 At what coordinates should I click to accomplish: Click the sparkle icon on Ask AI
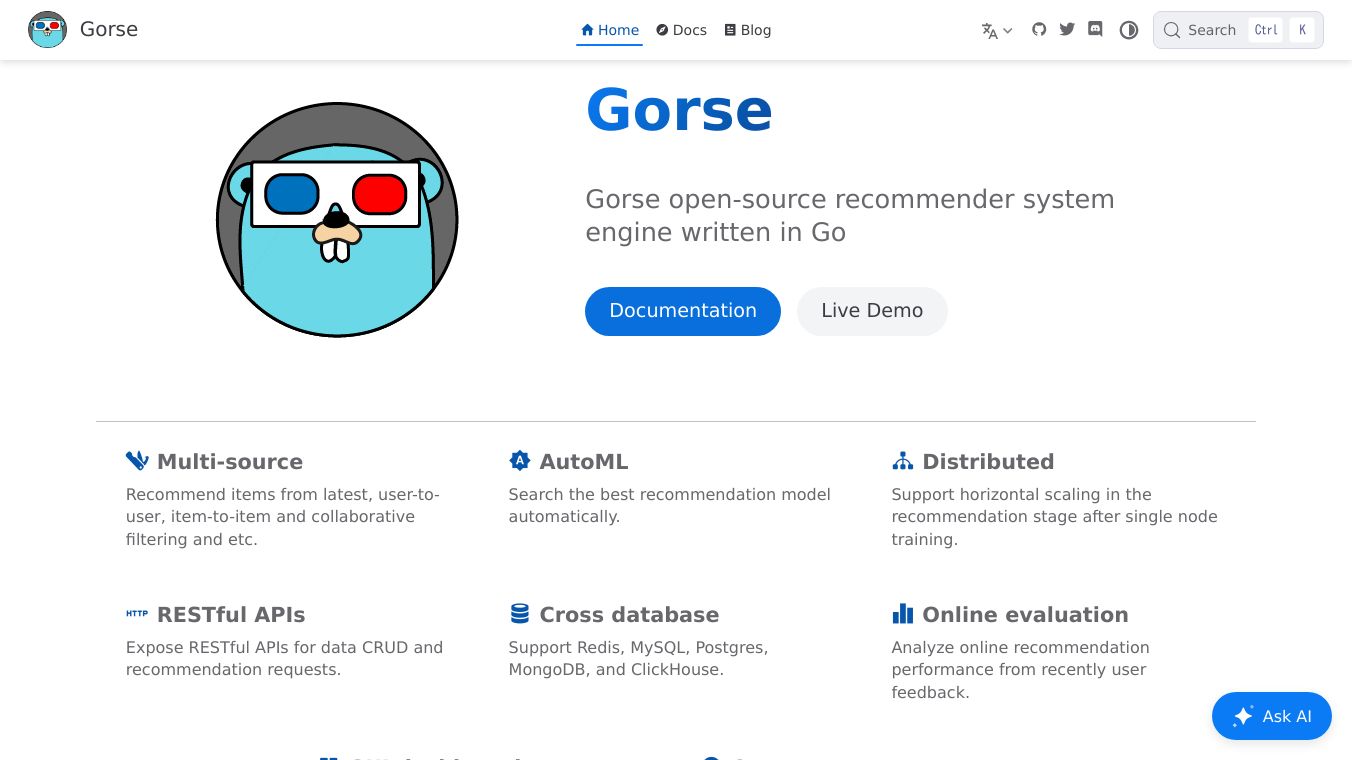click(1243, 716)
